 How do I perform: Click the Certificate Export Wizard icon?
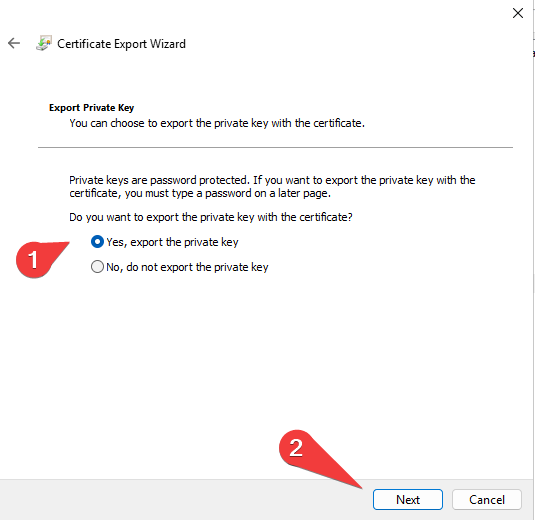pyautogui.click(x=44, y=43)
